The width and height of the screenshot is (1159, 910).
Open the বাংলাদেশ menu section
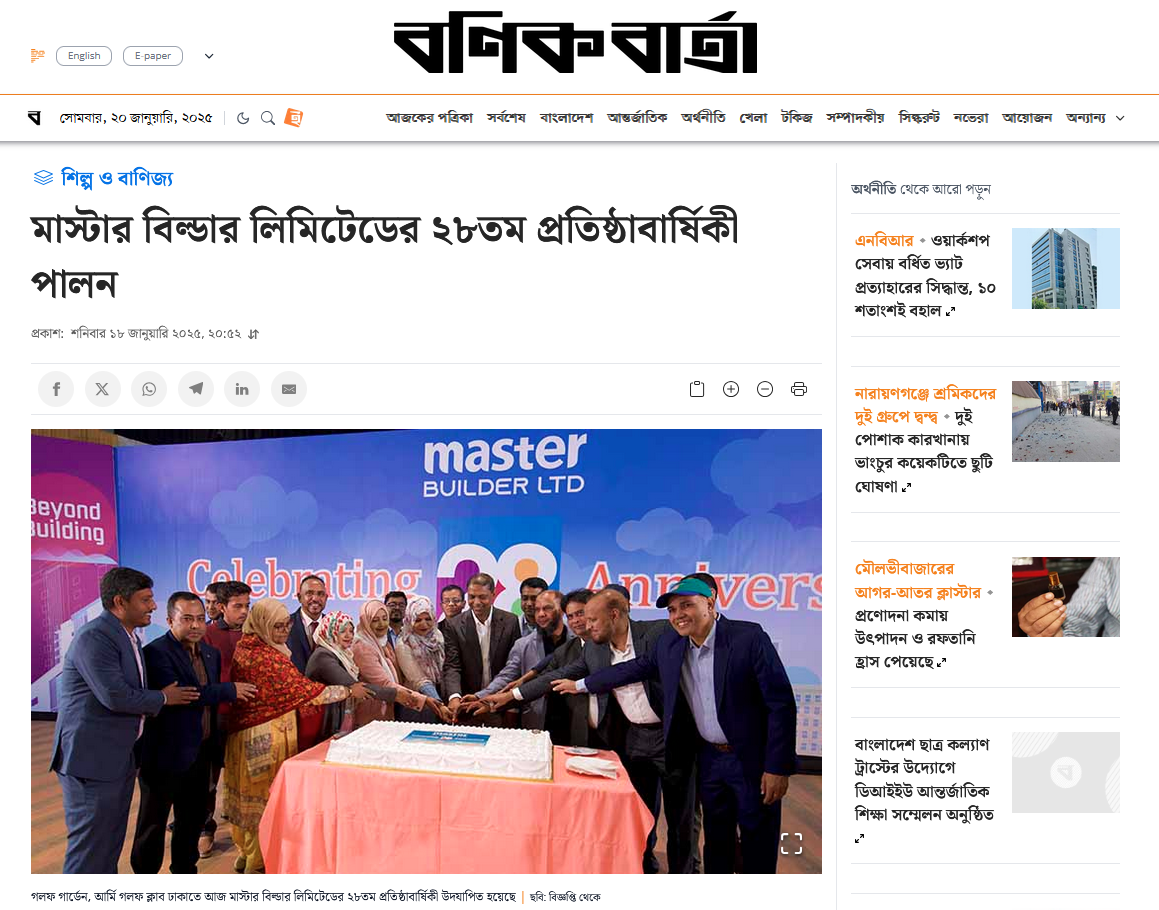tap(566, 118)
